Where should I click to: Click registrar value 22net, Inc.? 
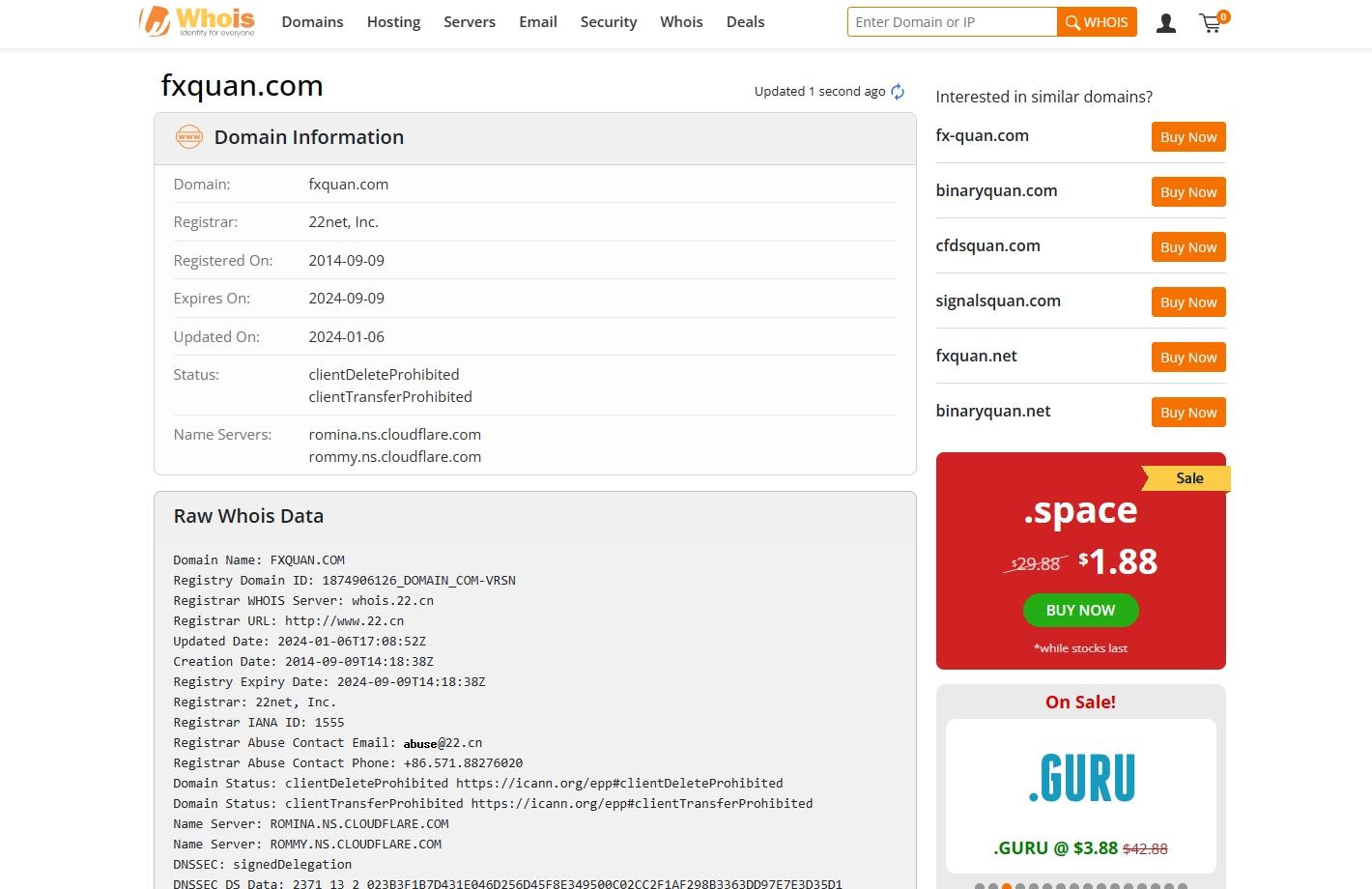pos(343,222)
